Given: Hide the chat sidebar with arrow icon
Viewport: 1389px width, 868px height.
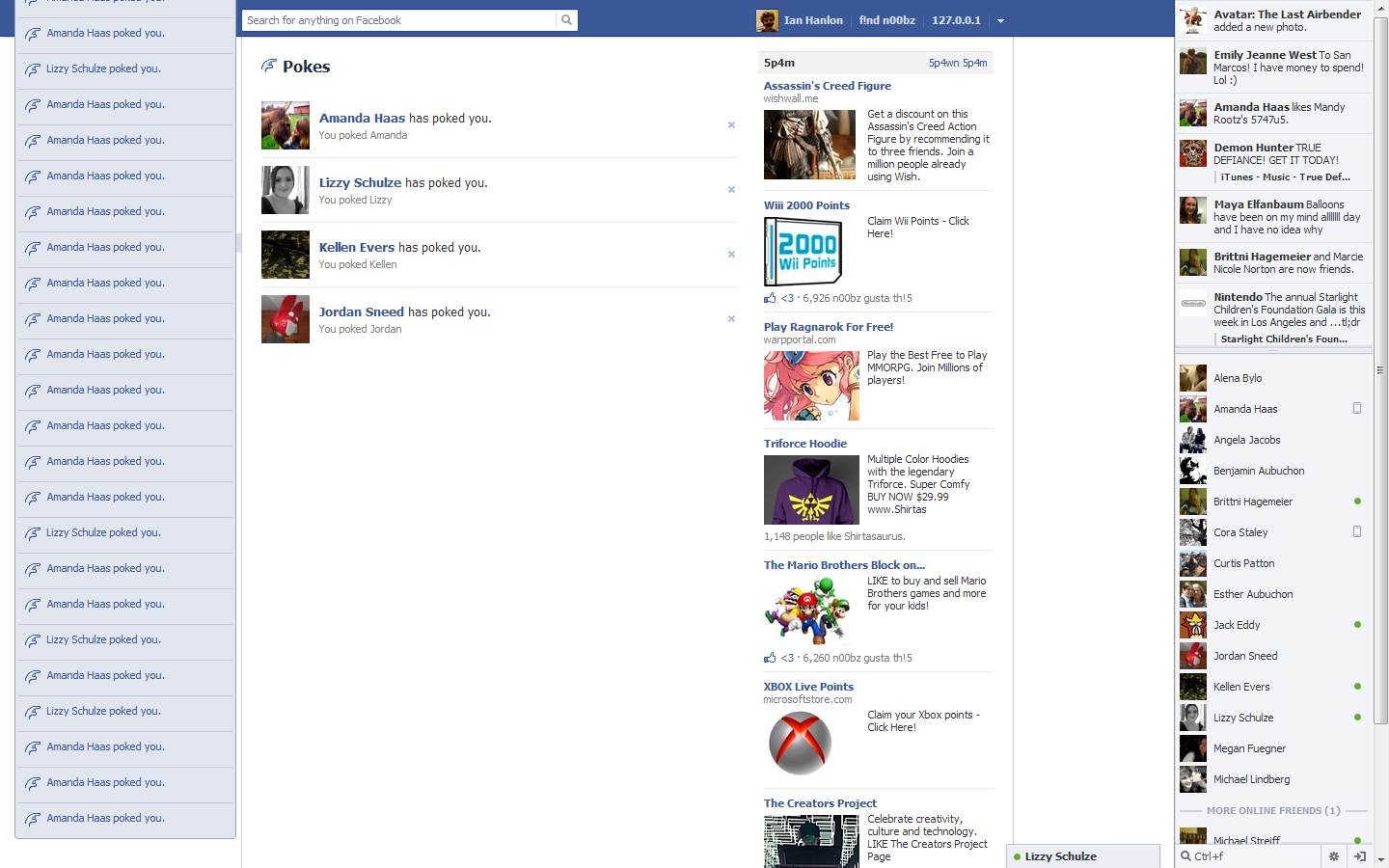Looking at the screenshot, I should pos(1359,856).
